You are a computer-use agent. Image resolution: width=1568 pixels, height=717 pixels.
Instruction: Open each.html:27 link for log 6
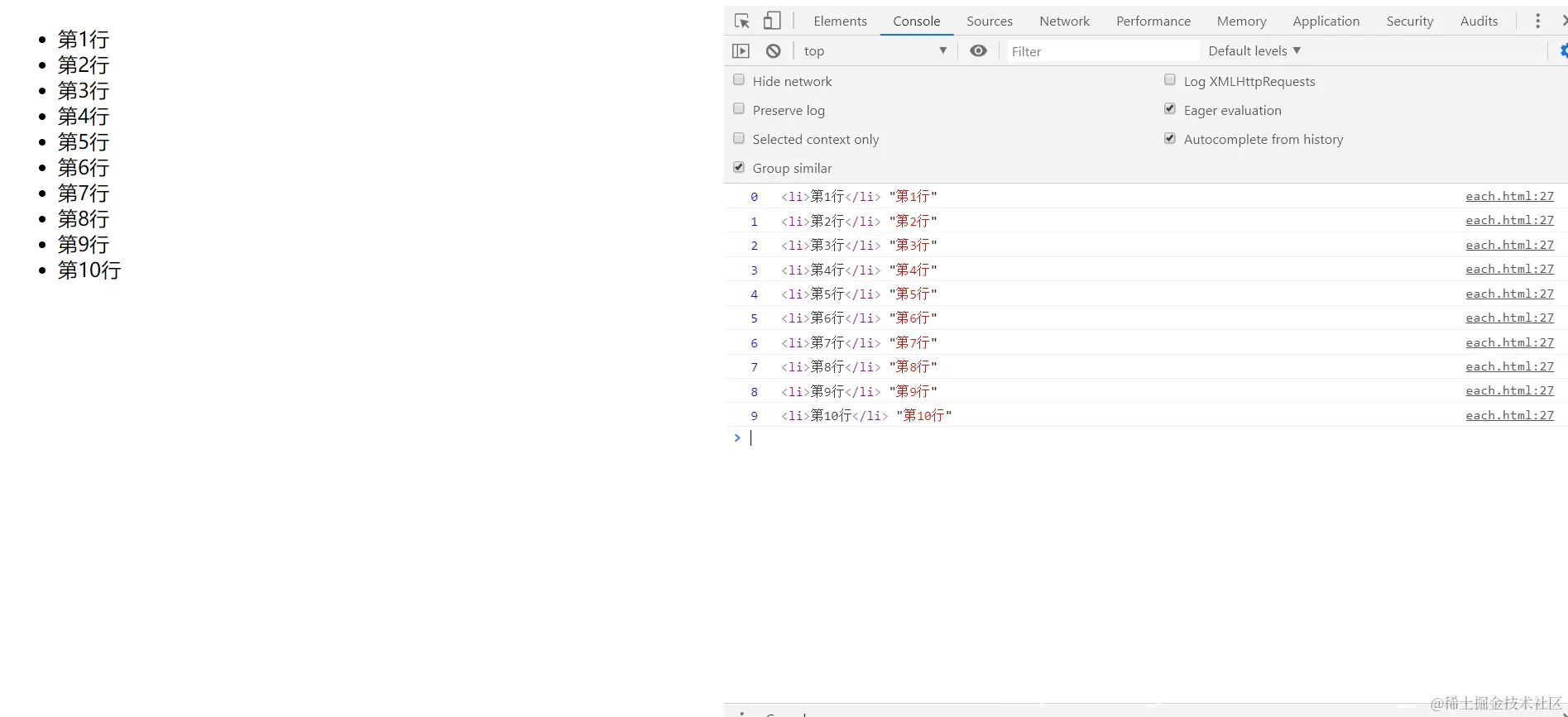1509,342
